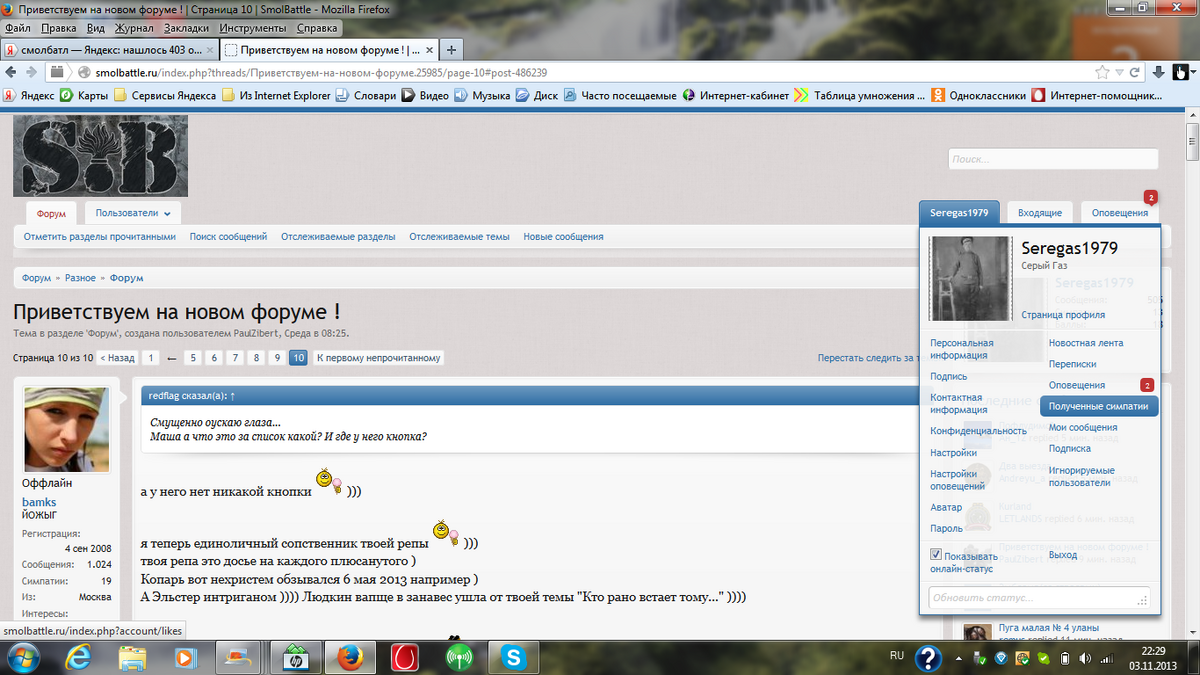The image size is (1200, 675).
Task: Open Игнорируемые пользователи link
Action: [1081, 476]
